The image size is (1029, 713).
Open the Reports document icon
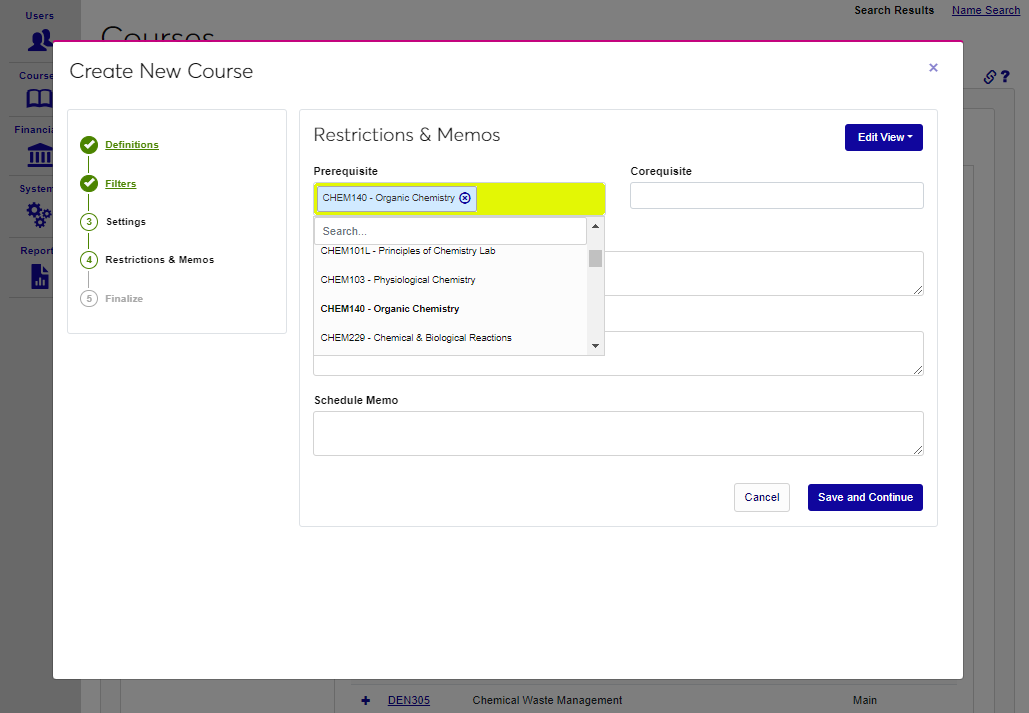[x=40, y=276]
